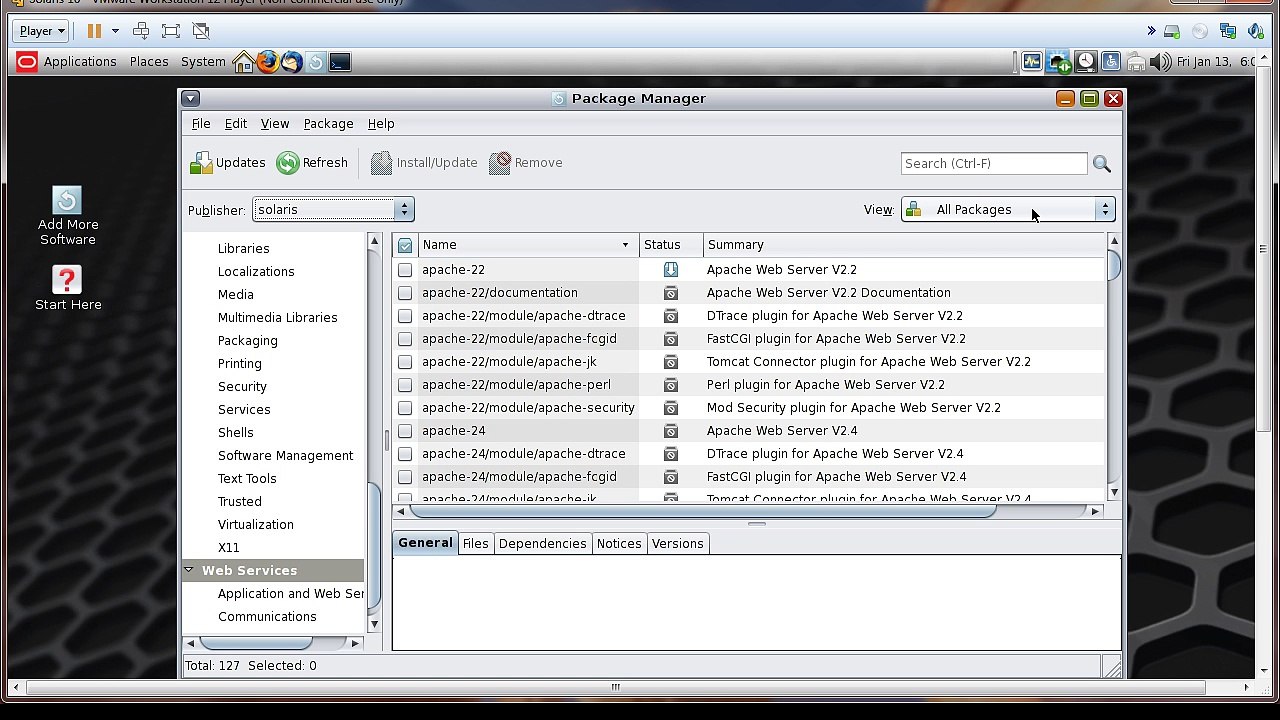Click the window menu button of Package Manager
This screenshot has height=720, width=1280.
pos(190,98)
